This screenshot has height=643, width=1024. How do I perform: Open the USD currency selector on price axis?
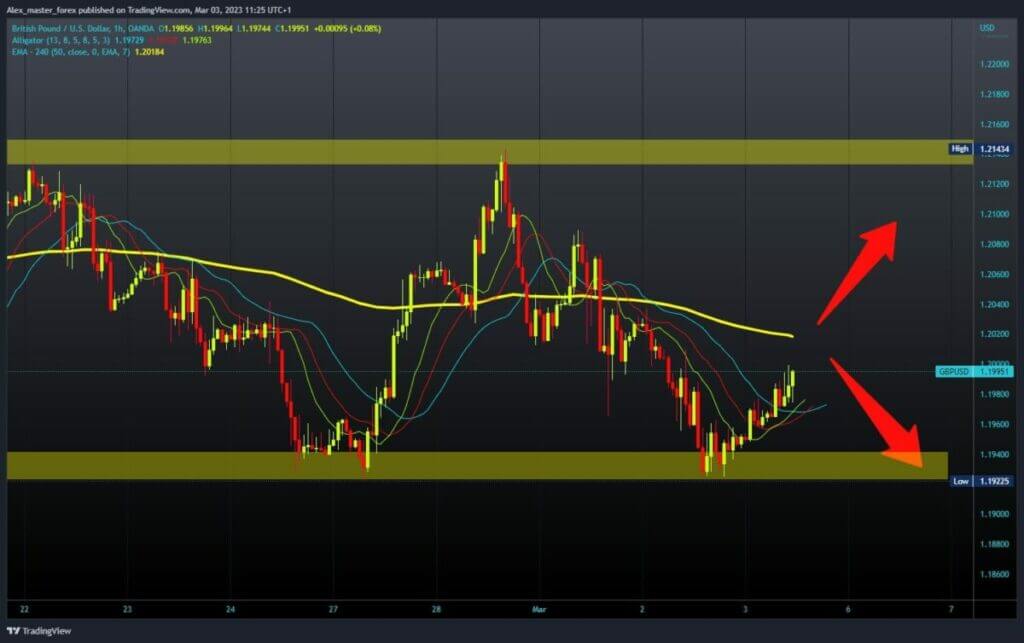click(987, 29)
